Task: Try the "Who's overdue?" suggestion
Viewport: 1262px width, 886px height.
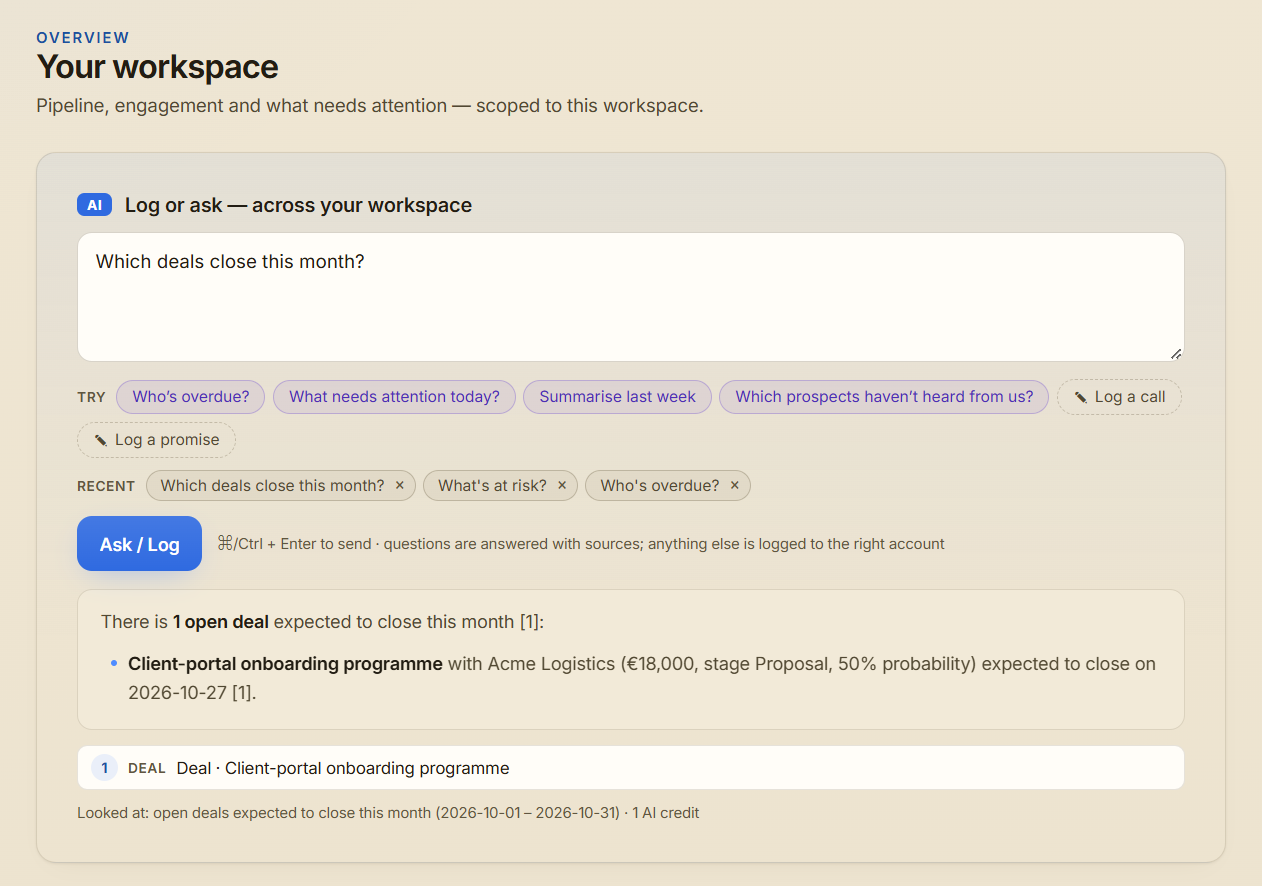Action: point(191,397)
